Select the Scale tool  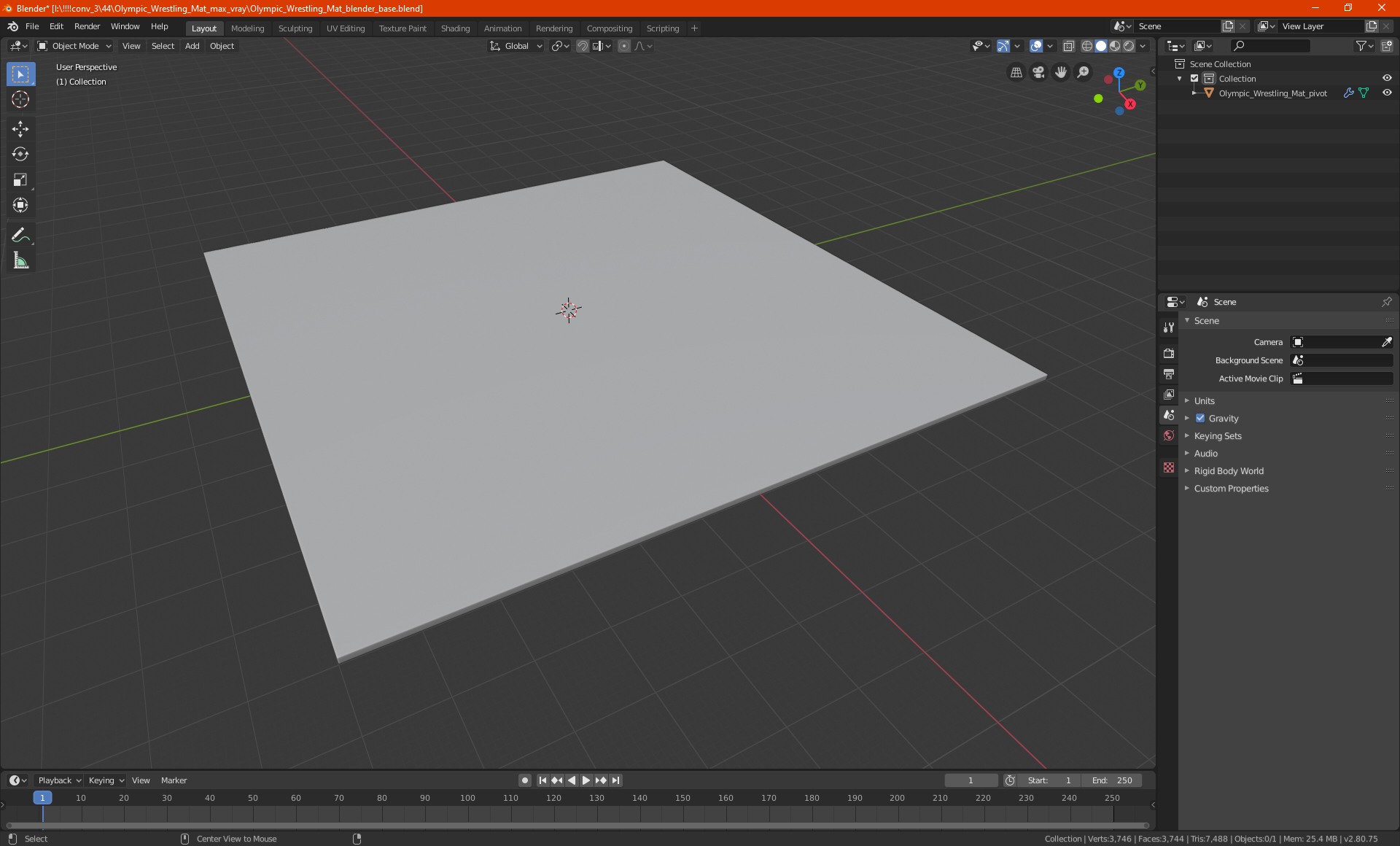point(20,180)
